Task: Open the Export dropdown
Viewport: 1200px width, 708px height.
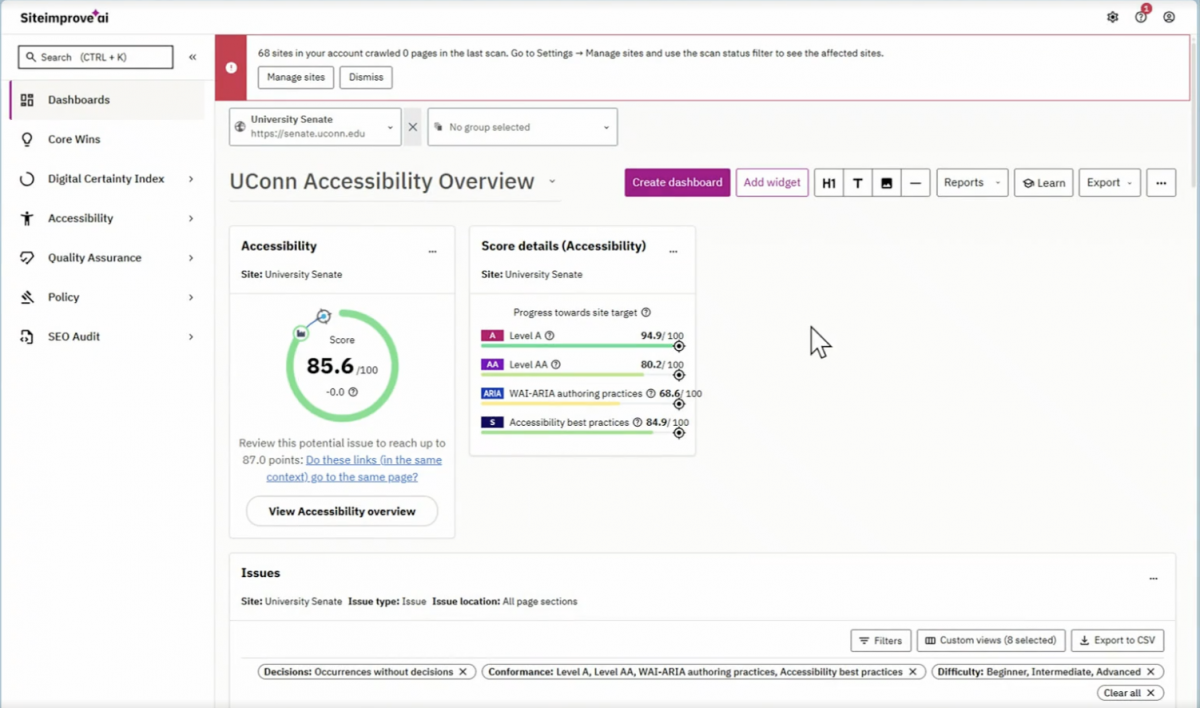Action: point(1110,183)
